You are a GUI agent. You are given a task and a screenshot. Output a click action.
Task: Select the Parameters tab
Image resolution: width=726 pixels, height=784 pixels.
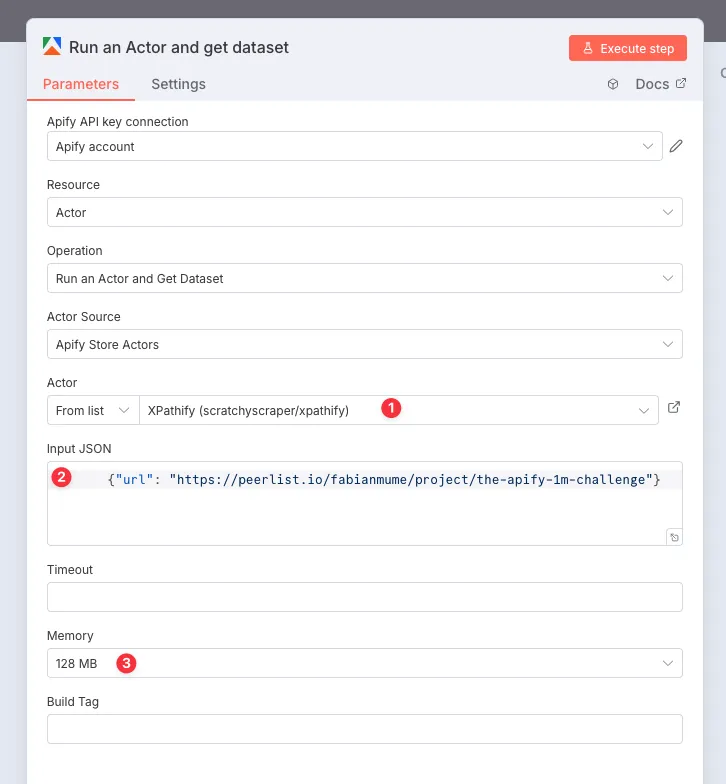(80, 84)
